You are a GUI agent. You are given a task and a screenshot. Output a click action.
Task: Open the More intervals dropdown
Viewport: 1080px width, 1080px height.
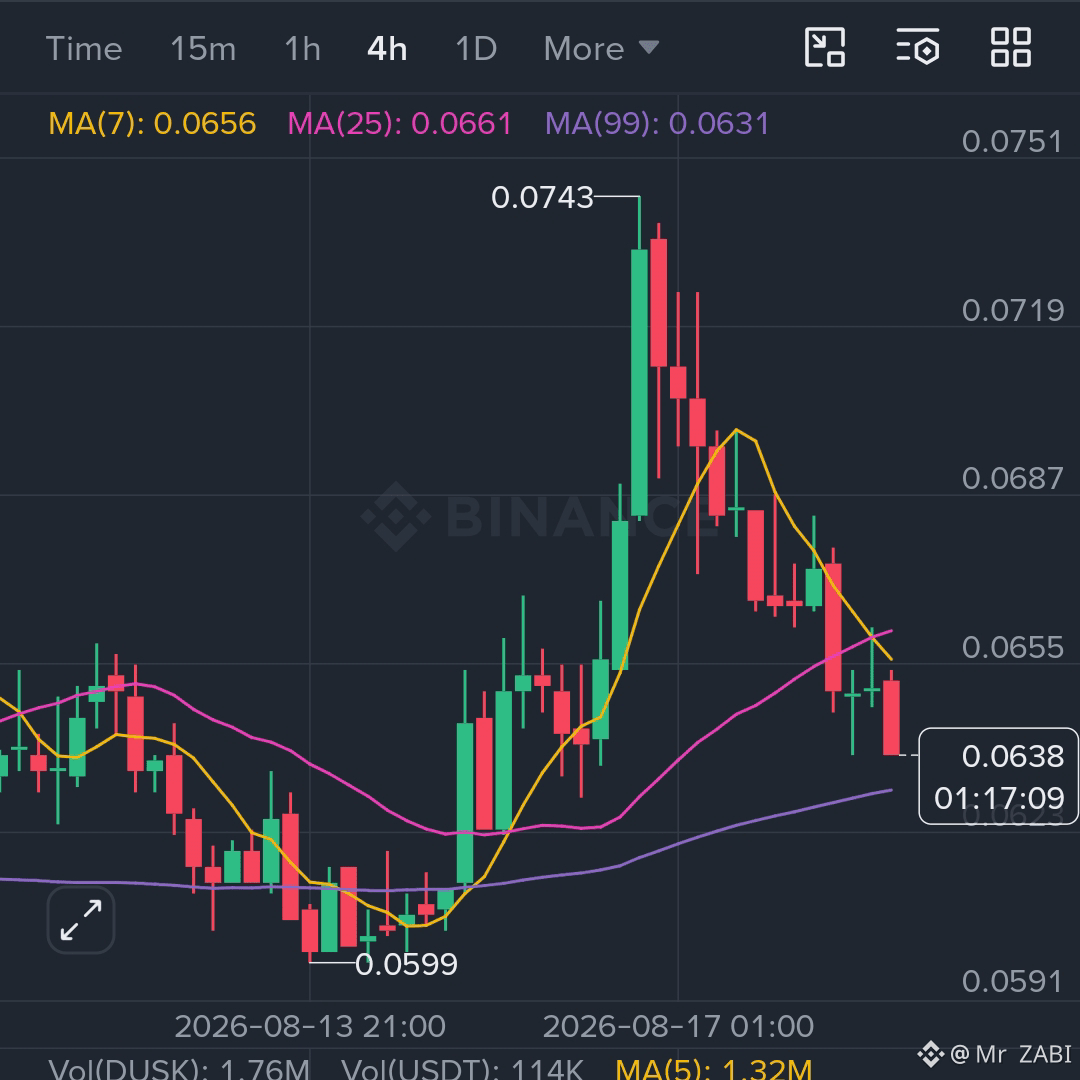click(601, 49)
